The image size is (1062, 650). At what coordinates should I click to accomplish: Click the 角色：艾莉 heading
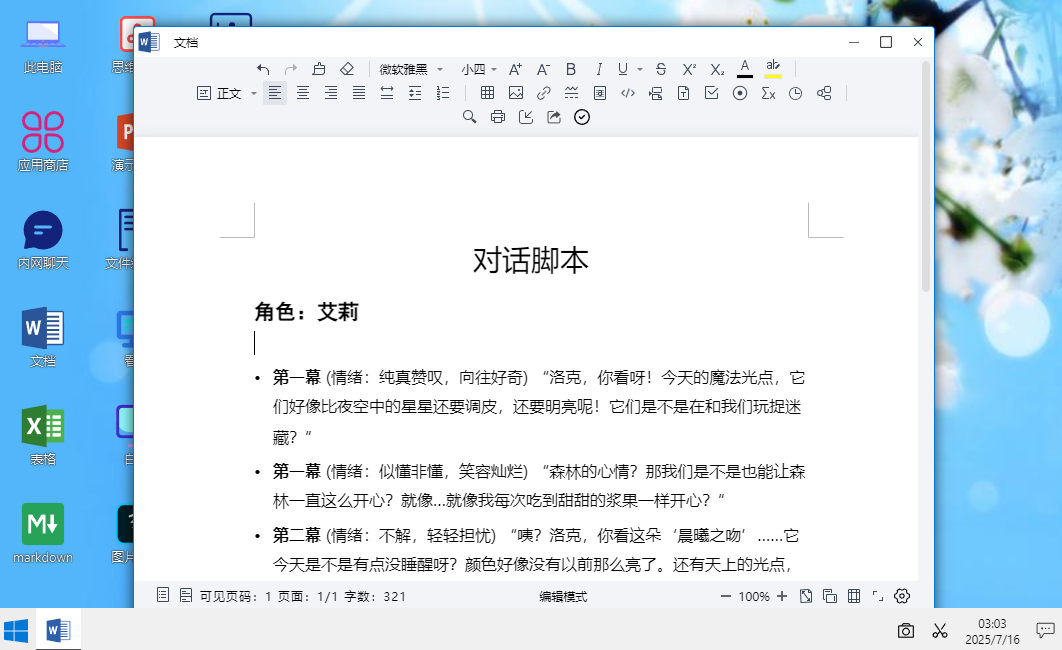[306, 312]
